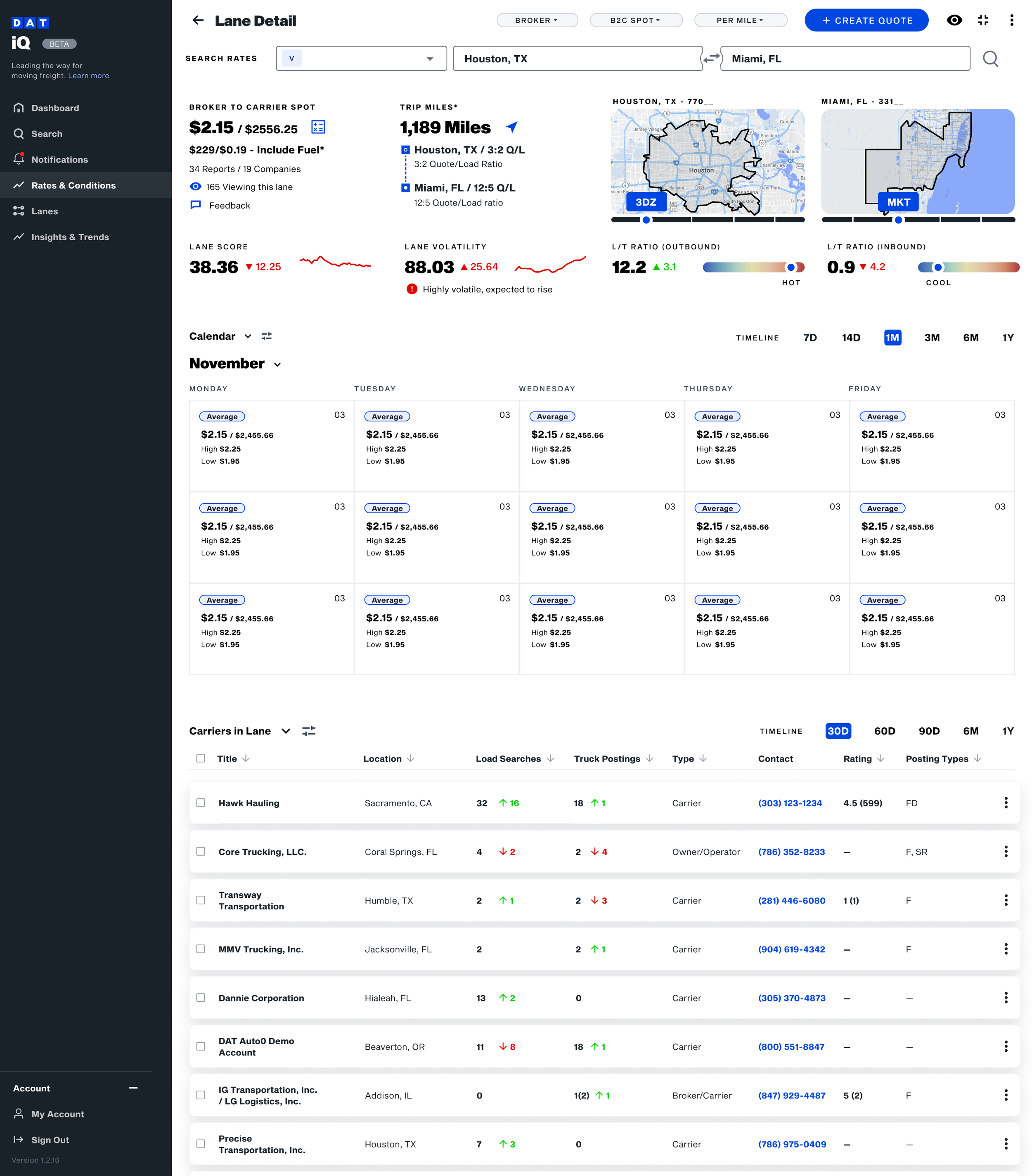Check the Core Trucking, LLC. row checkbox
1032x1176 pixels.
pos(201,852)
